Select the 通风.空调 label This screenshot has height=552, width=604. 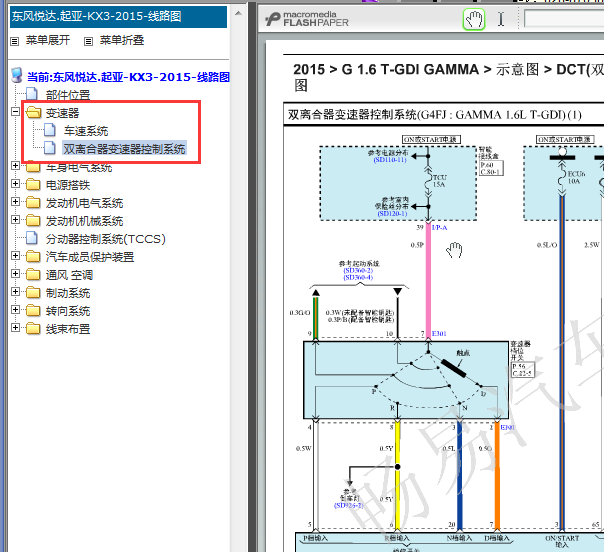(x=69, y=275)
